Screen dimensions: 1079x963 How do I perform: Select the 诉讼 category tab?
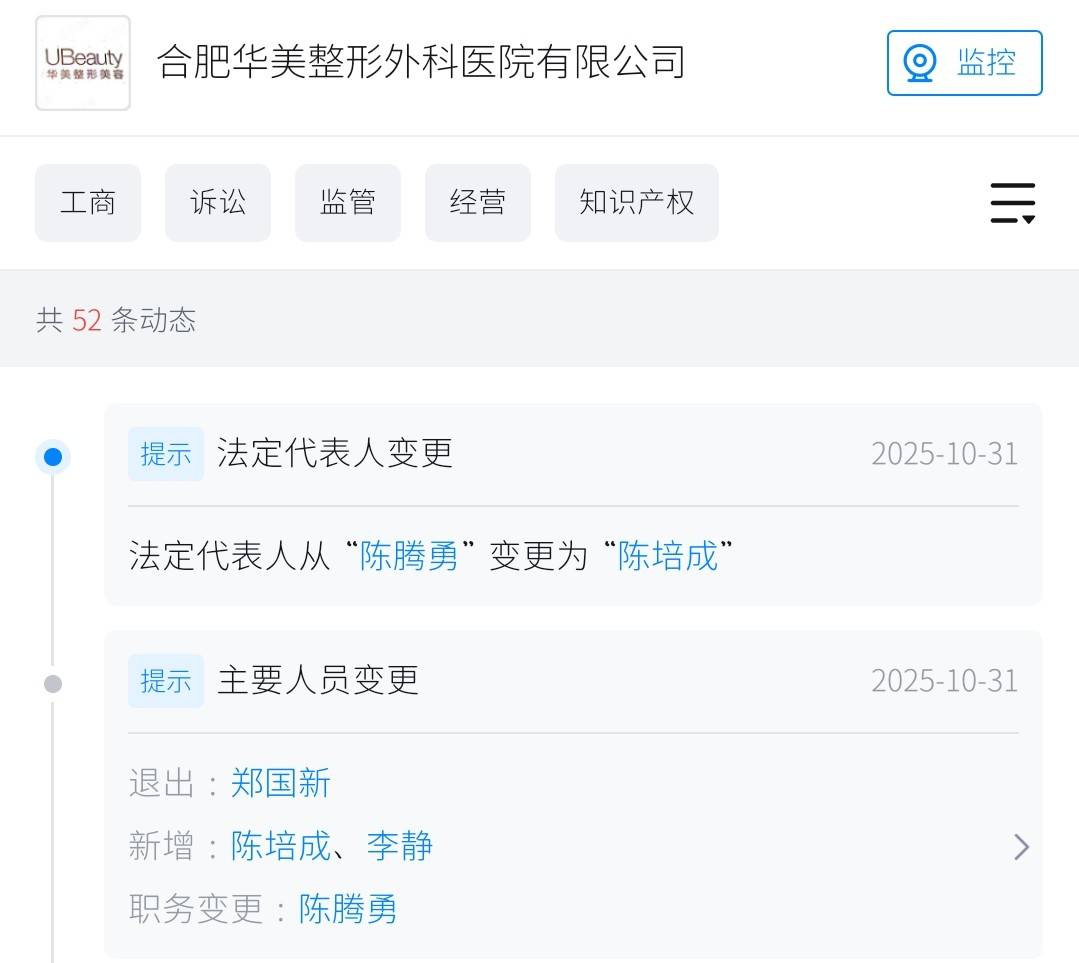coord(218,203)
